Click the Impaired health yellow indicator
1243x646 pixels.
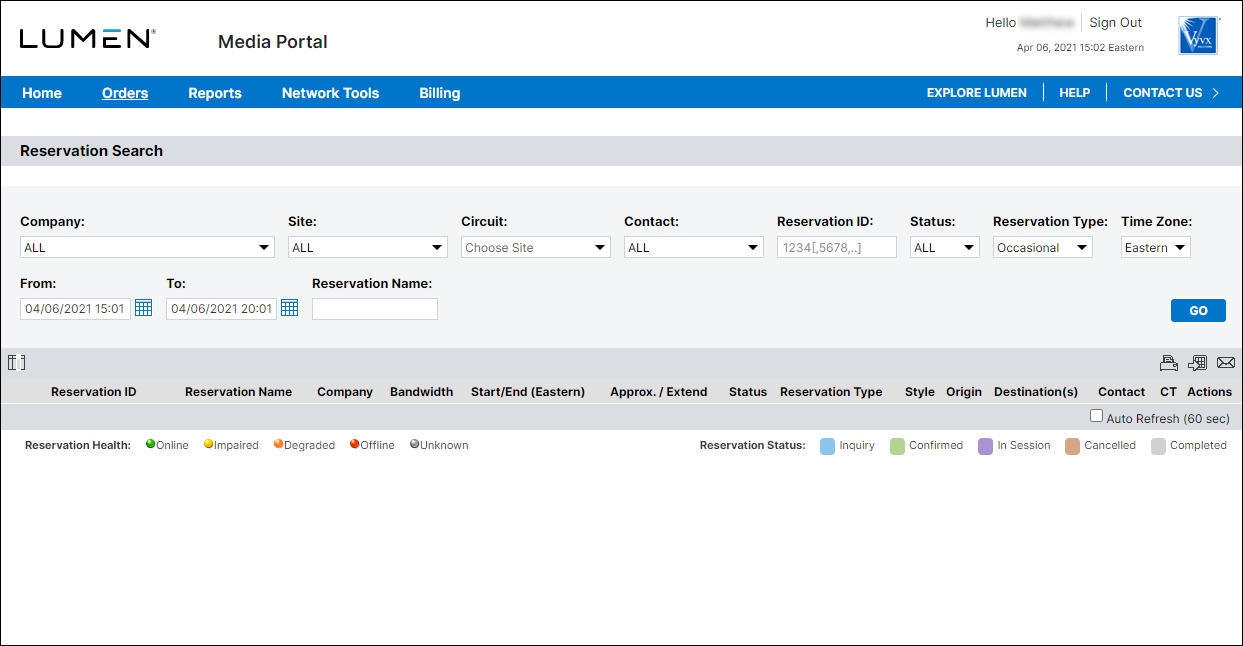[208, 444]
